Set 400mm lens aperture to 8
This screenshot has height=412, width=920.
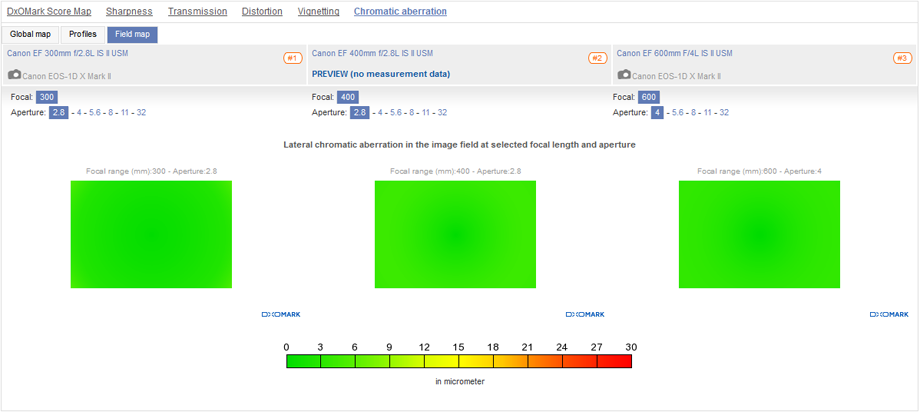coord(412,113)
